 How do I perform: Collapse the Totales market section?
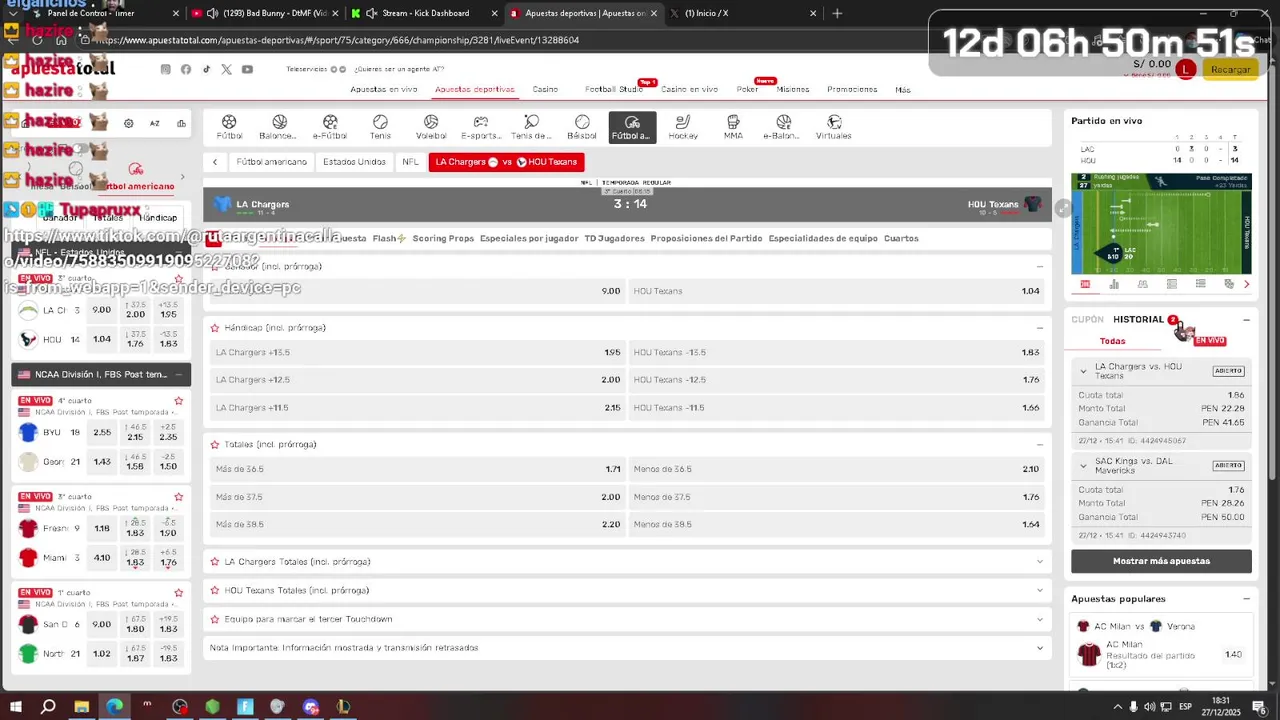pos(1040,444)
